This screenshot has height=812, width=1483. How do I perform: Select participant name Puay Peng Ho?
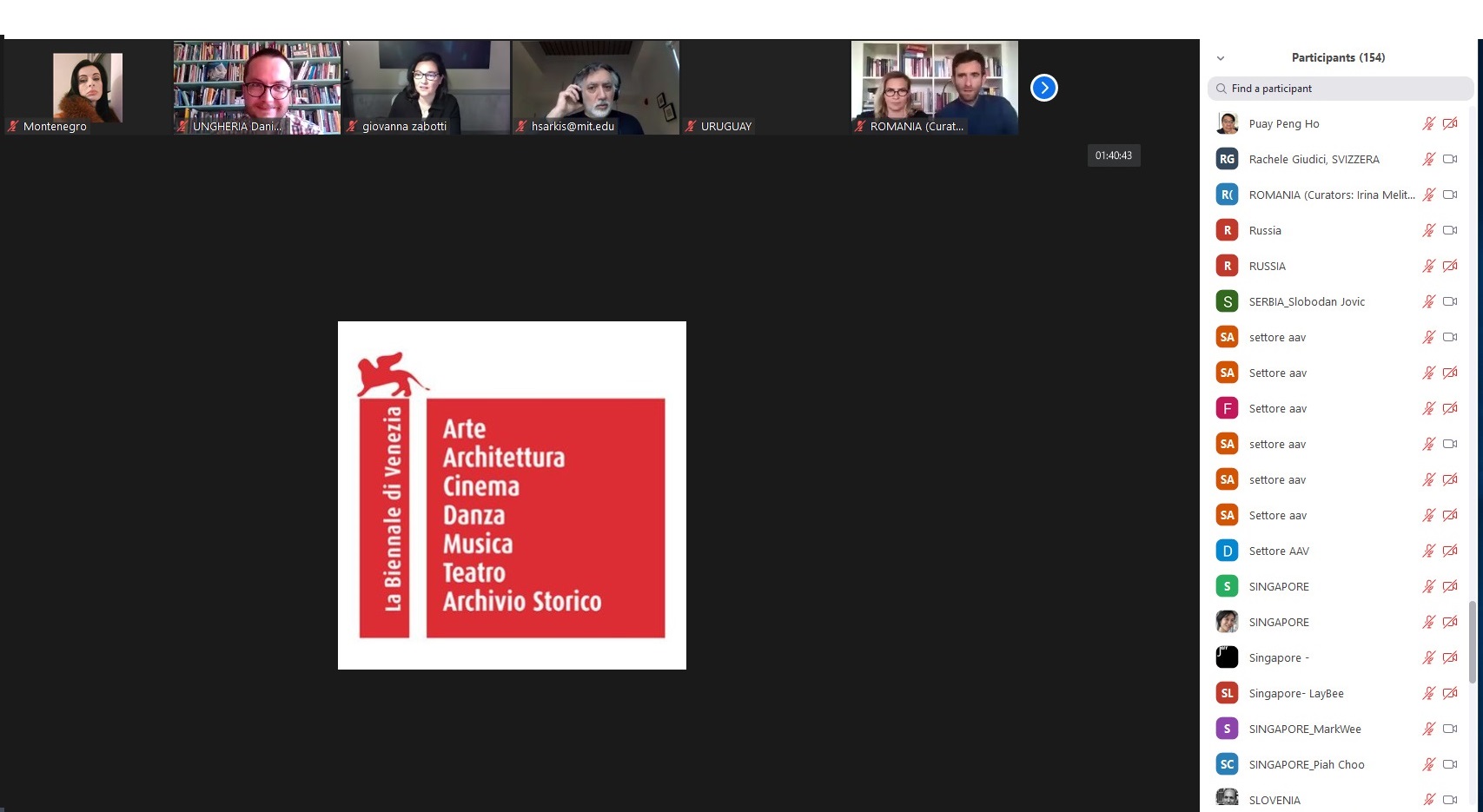click(1284, 124)
